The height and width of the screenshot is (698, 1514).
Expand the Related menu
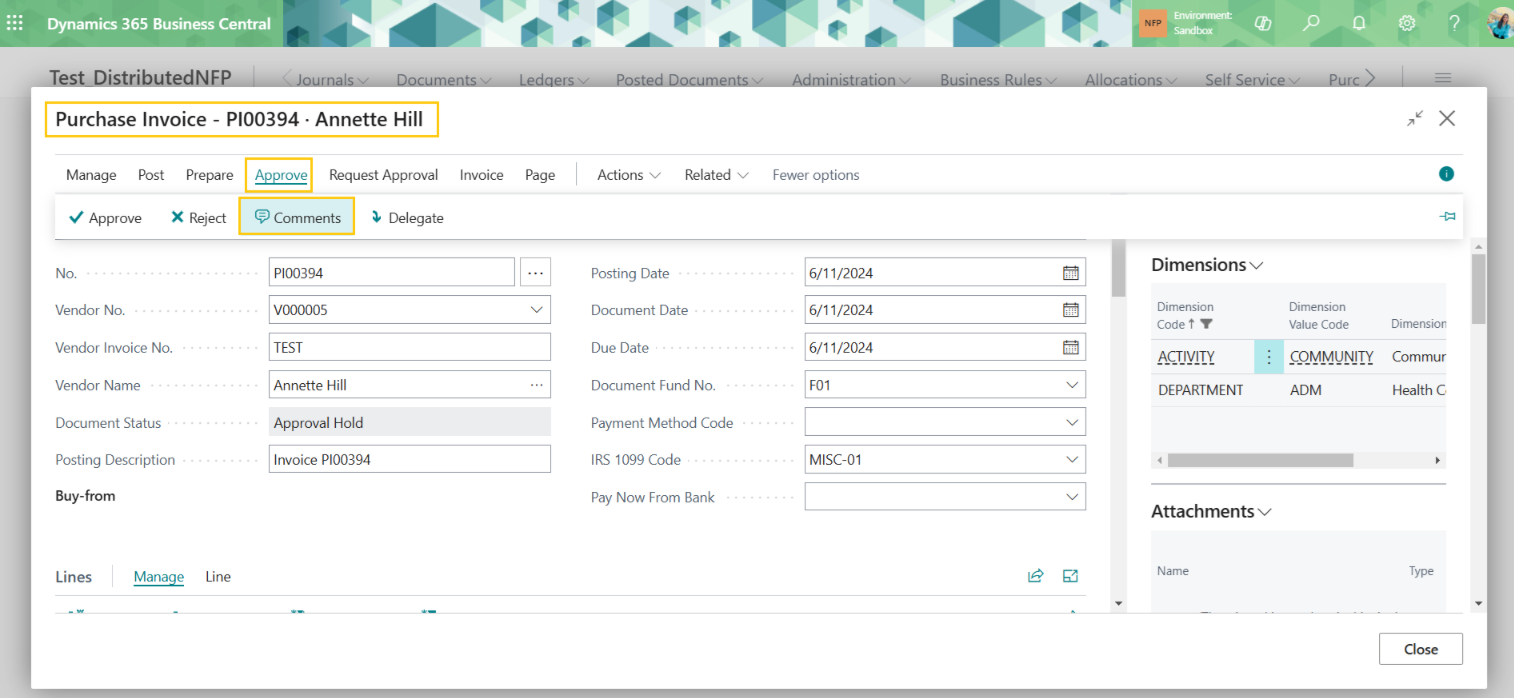[716, 175]
